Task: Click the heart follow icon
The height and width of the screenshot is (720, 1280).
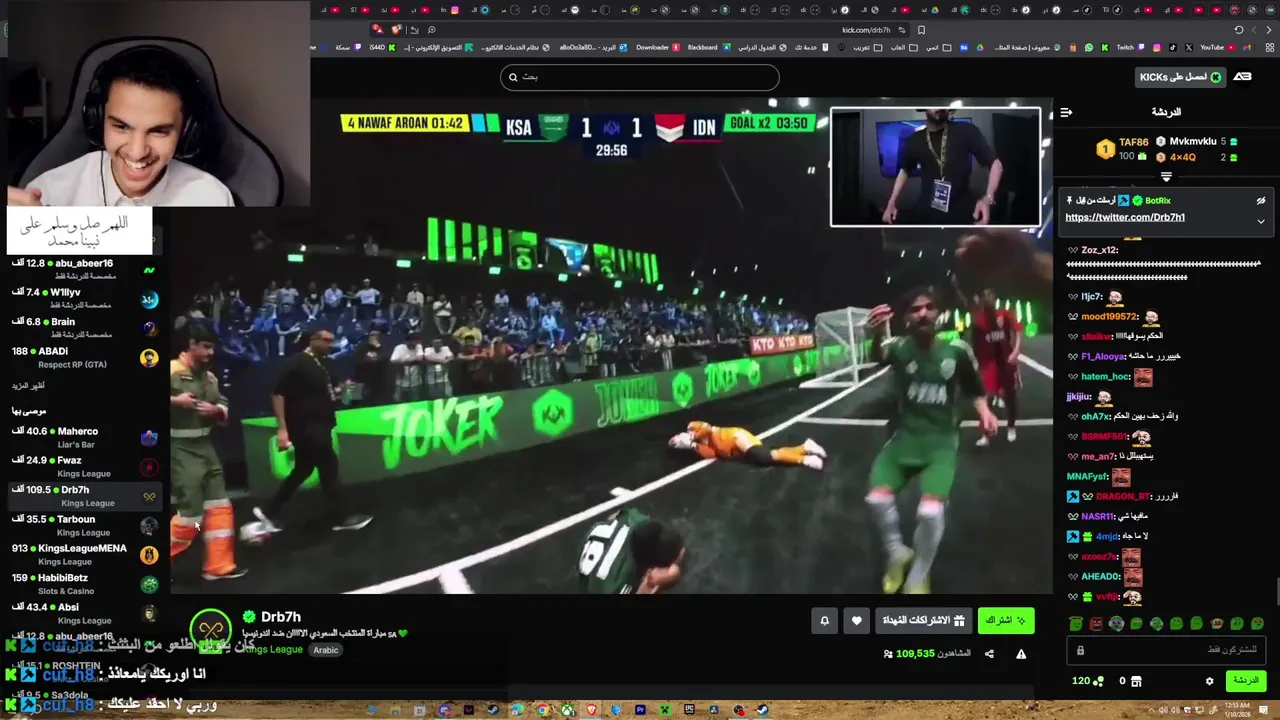Action: [x=856, y=621]
